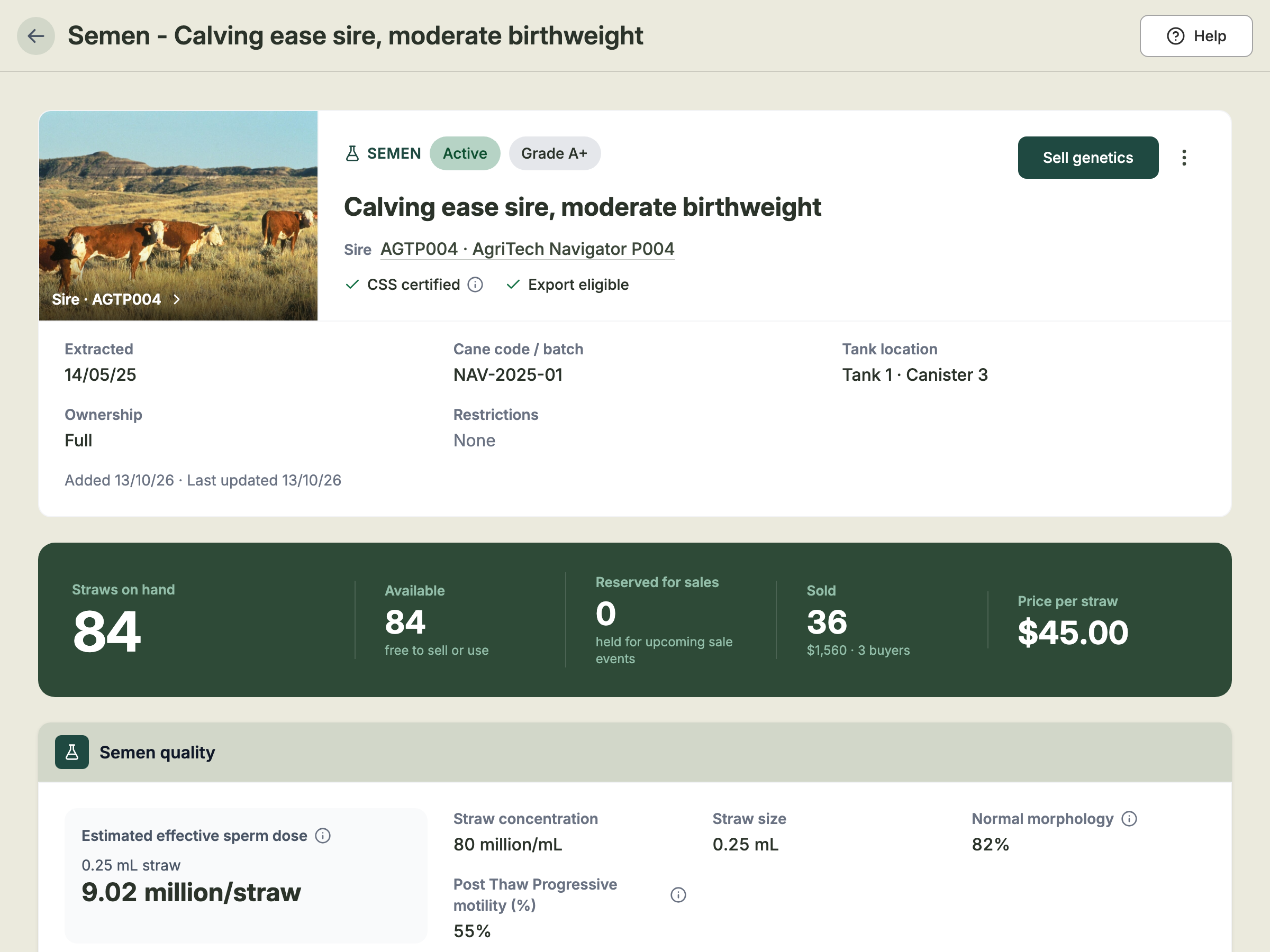
Task: Click Straw size value 0.25 mL
Action: (x=745, y=845)
